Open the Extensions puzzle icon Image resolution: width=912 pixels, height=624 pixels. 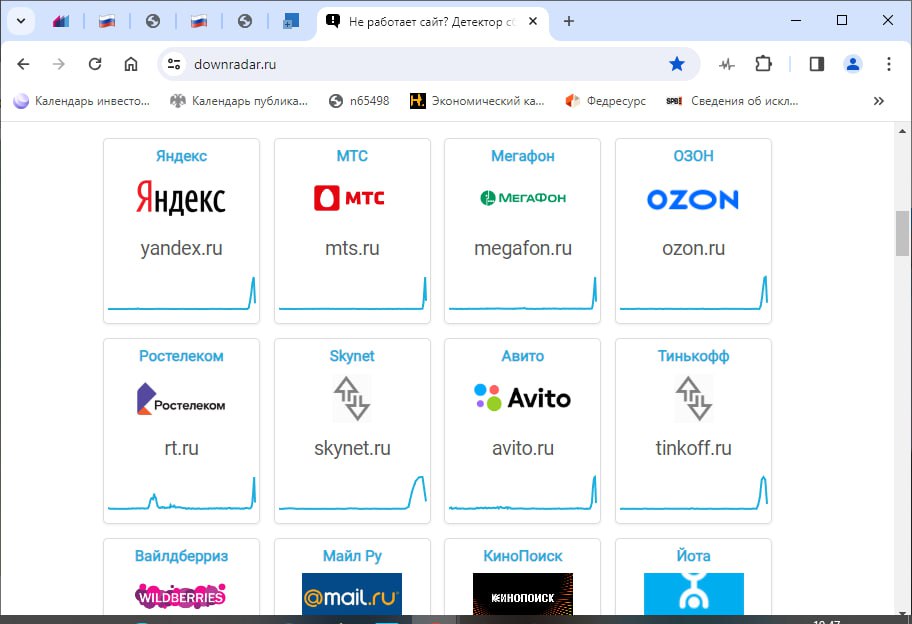[764, 64]
